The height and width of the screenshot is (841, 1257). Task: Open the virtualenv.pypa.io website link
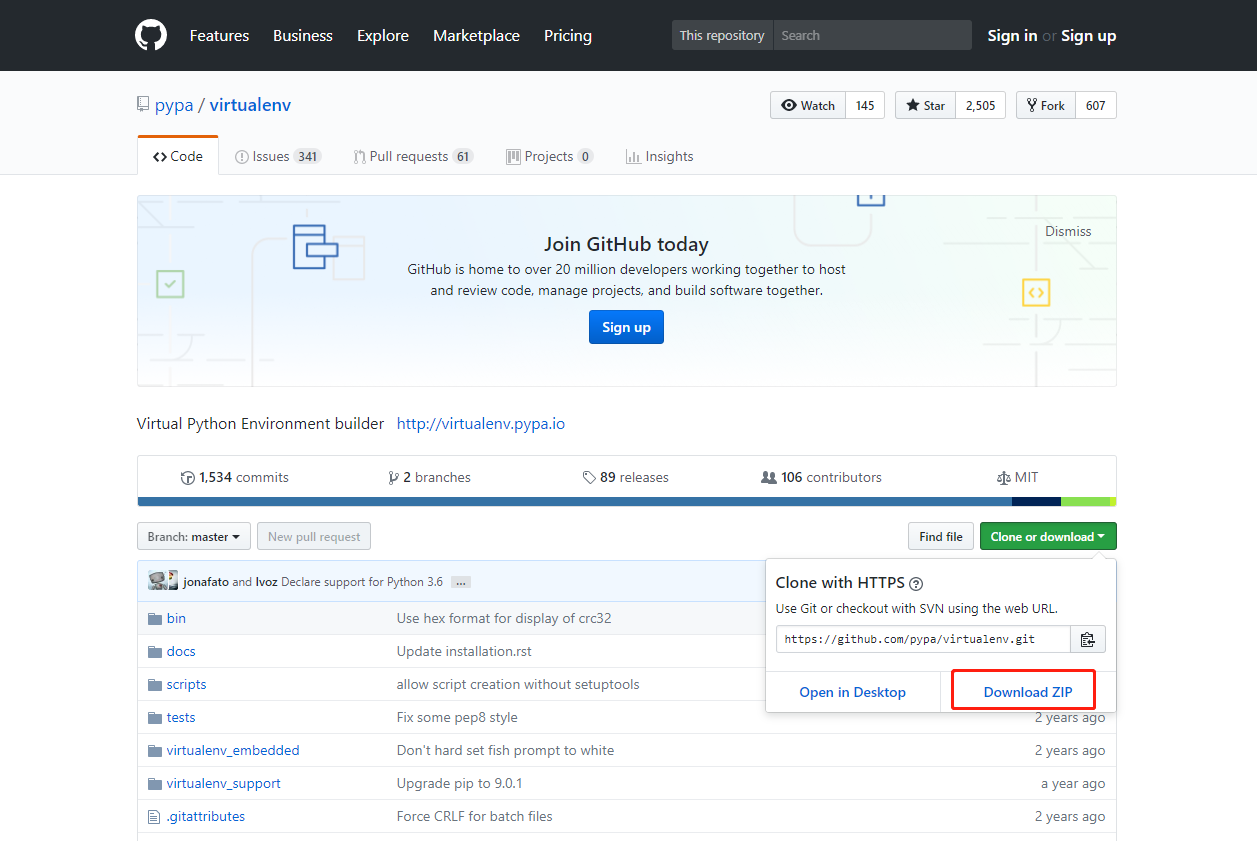[x=481, y=424]
